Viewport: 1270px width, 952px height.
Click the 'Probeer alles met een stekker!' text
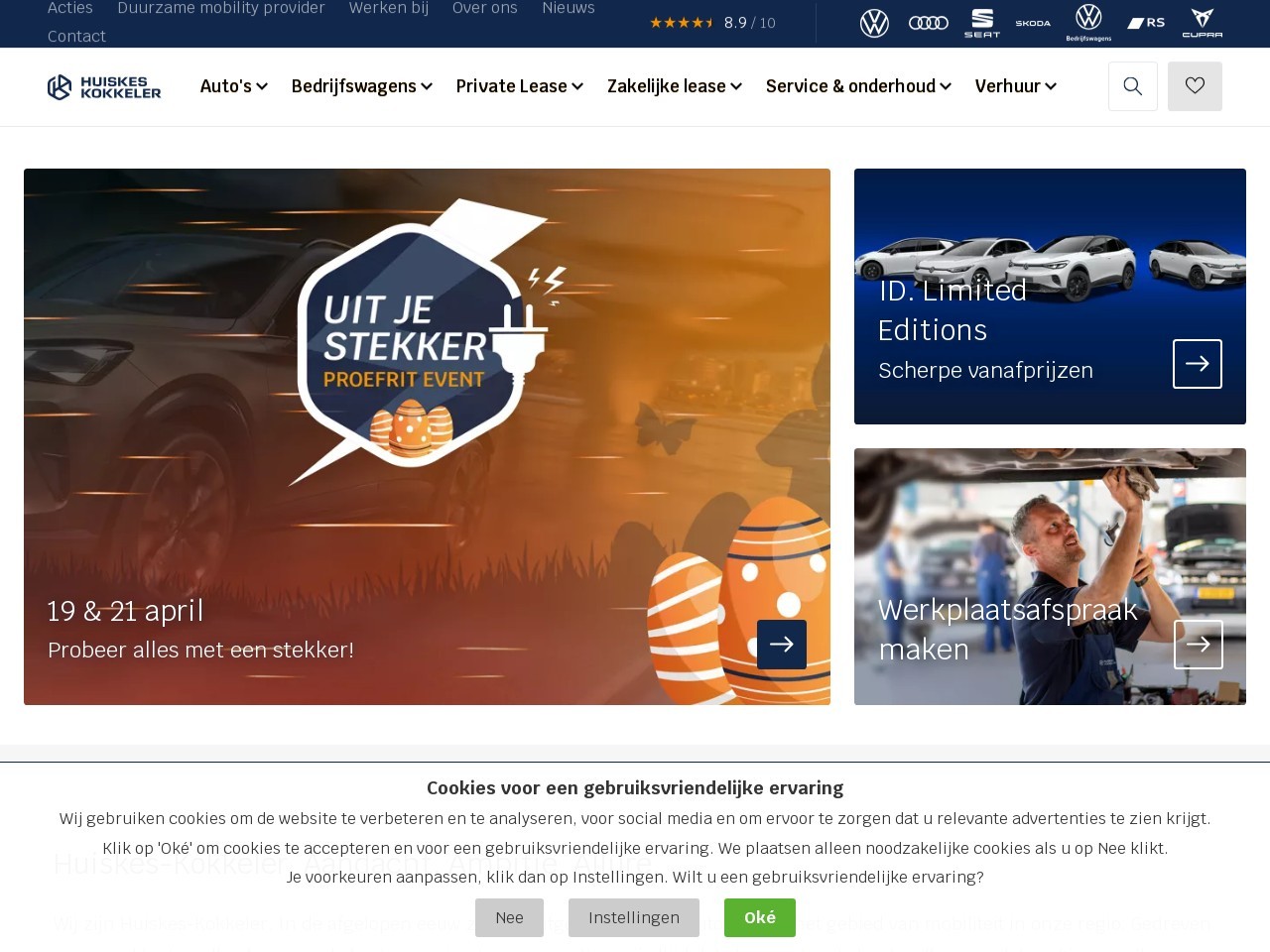200,651
